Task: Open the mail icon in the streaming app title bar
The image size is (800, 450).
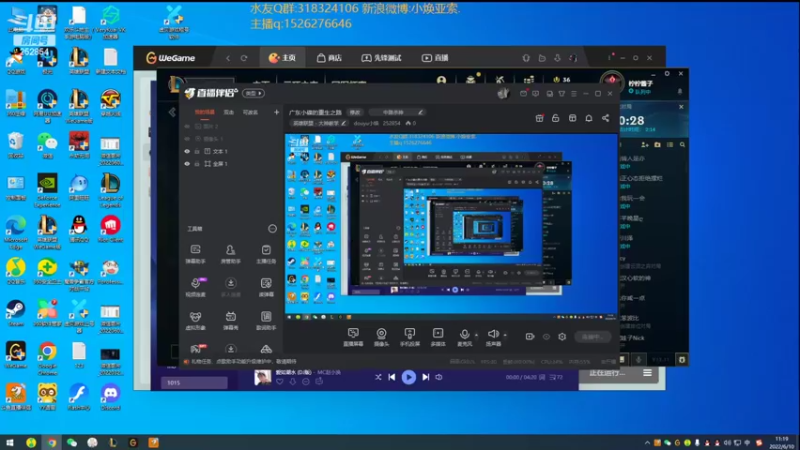Action: click(523, 94)
